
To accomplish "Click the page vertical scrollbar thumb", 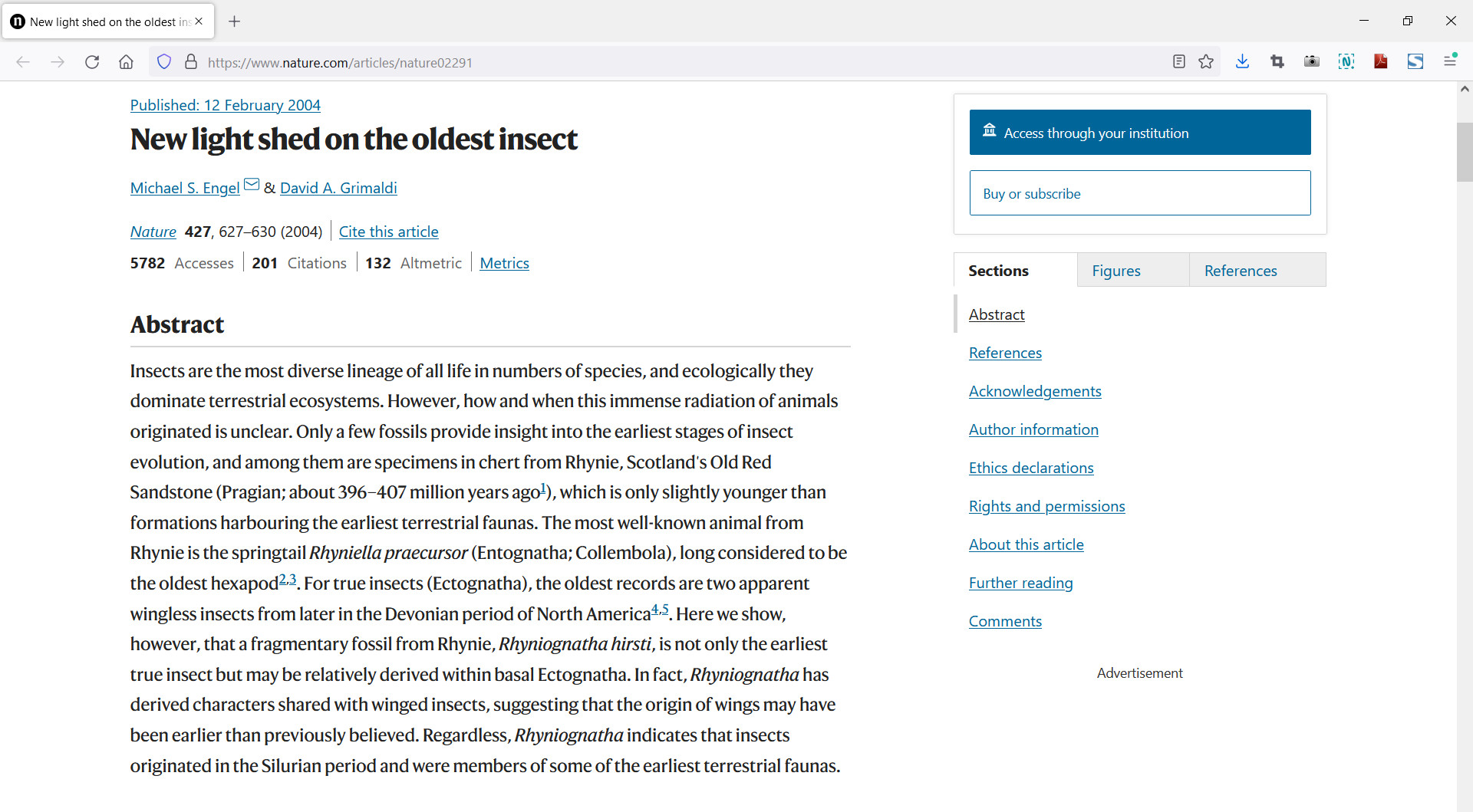I will point(1465,152).
